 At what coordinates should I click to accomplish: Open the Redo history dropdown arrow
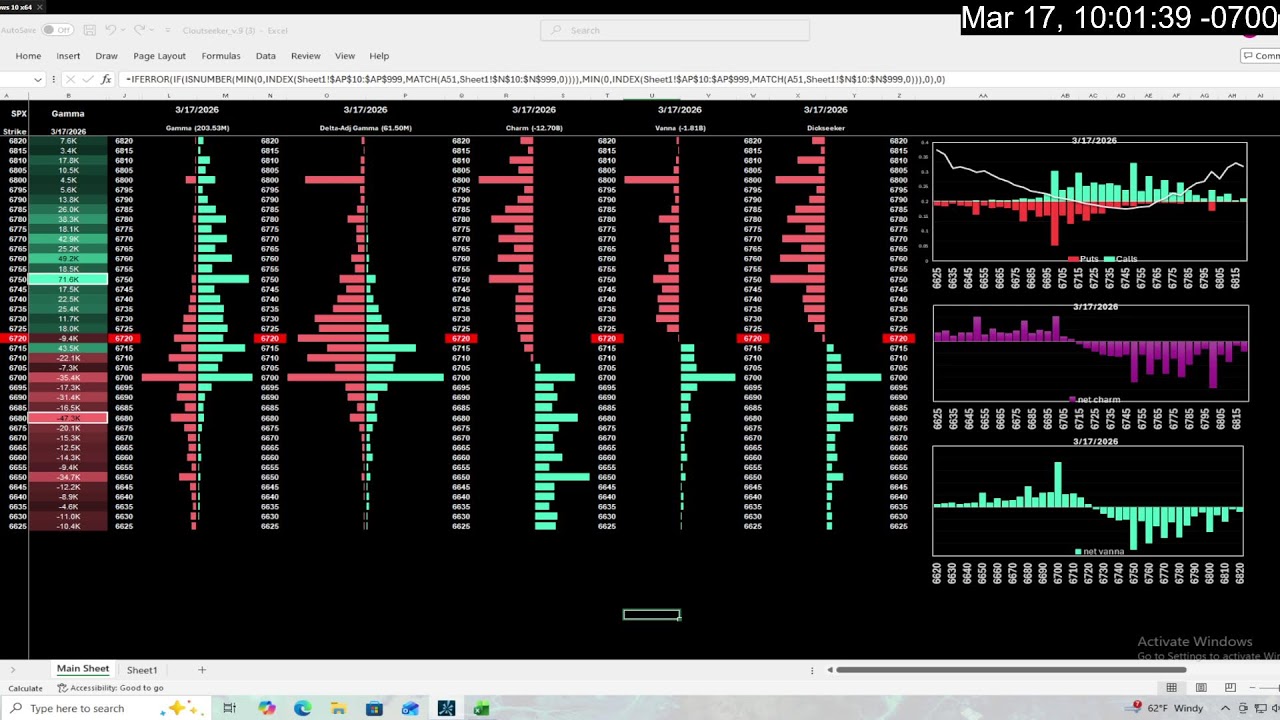pyautogui.click(x=150, y=30)
